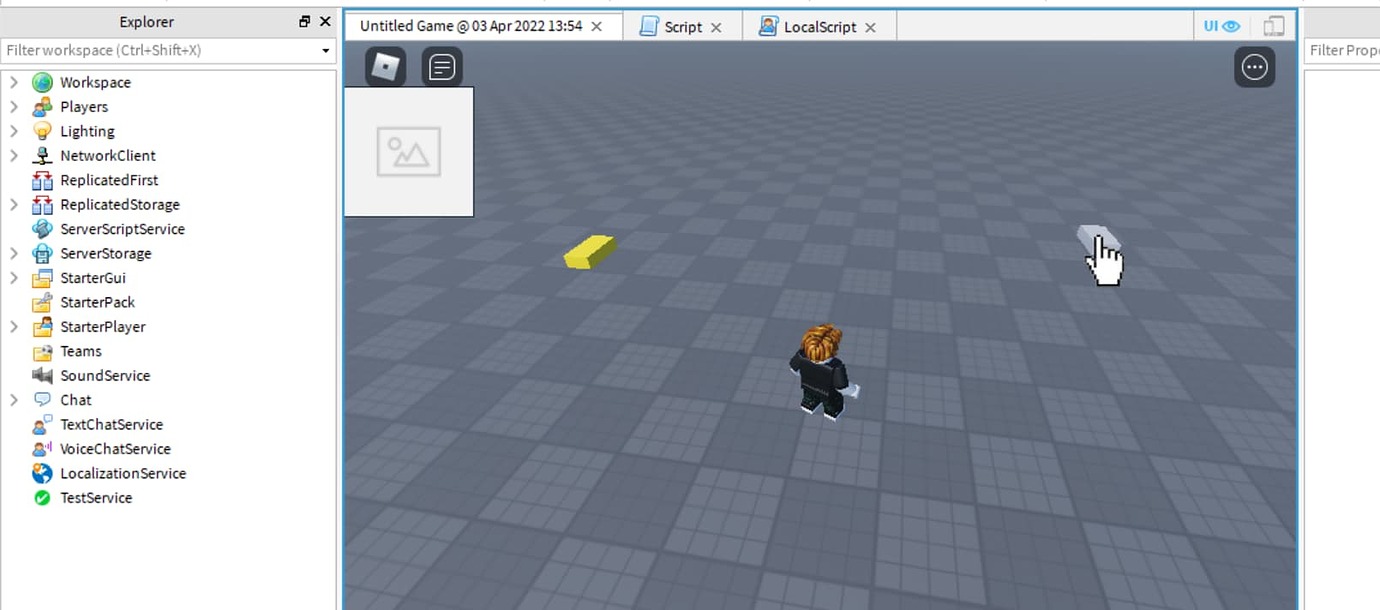Open the filter workspace dropdown arrow

(324, 50)
